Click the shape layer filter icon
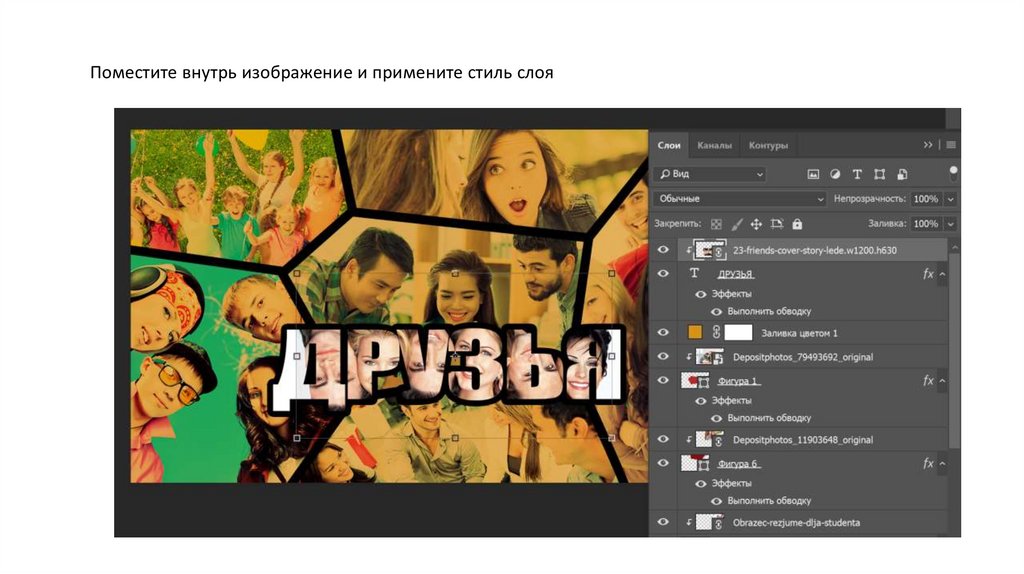 pyautogui.click(x=879, y=174)
